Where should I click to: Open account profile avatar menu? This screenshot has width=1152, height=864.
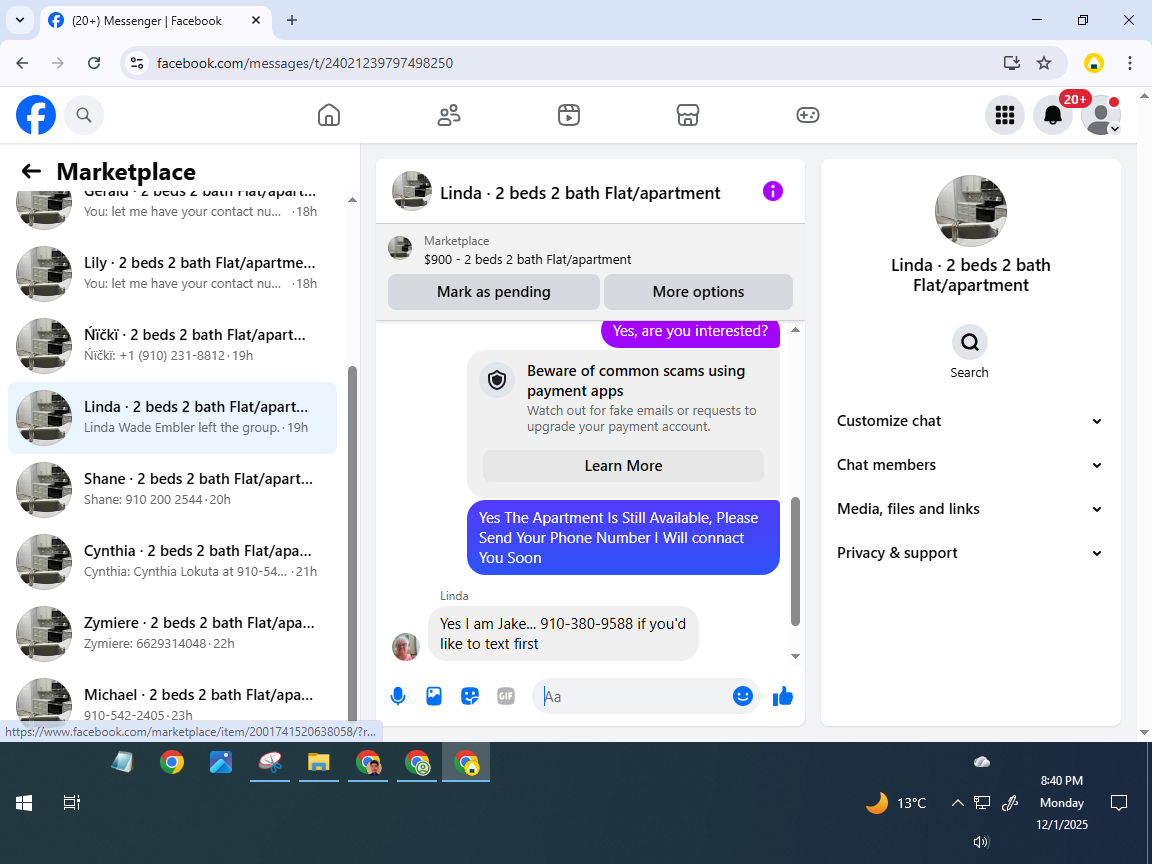coord(1101,115)
